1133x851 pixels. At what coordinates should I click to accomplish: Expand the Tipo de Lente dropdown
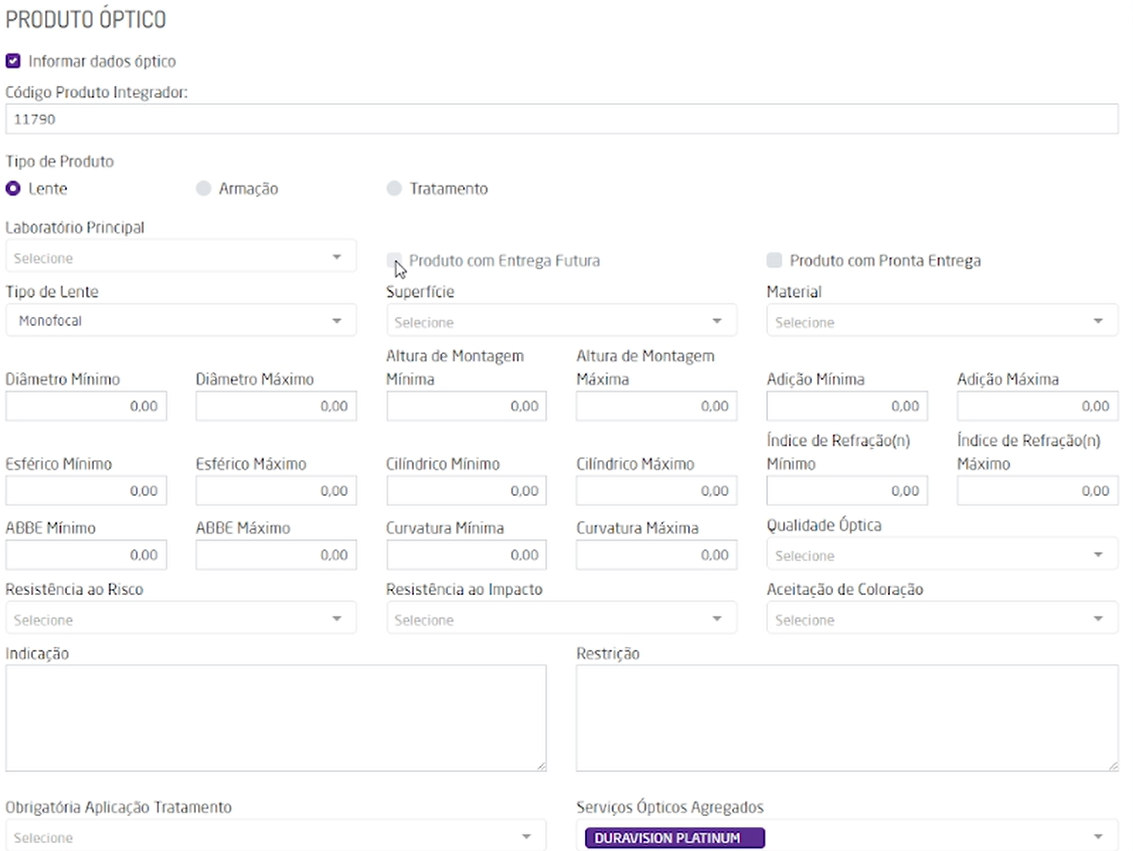coord(180,321)
